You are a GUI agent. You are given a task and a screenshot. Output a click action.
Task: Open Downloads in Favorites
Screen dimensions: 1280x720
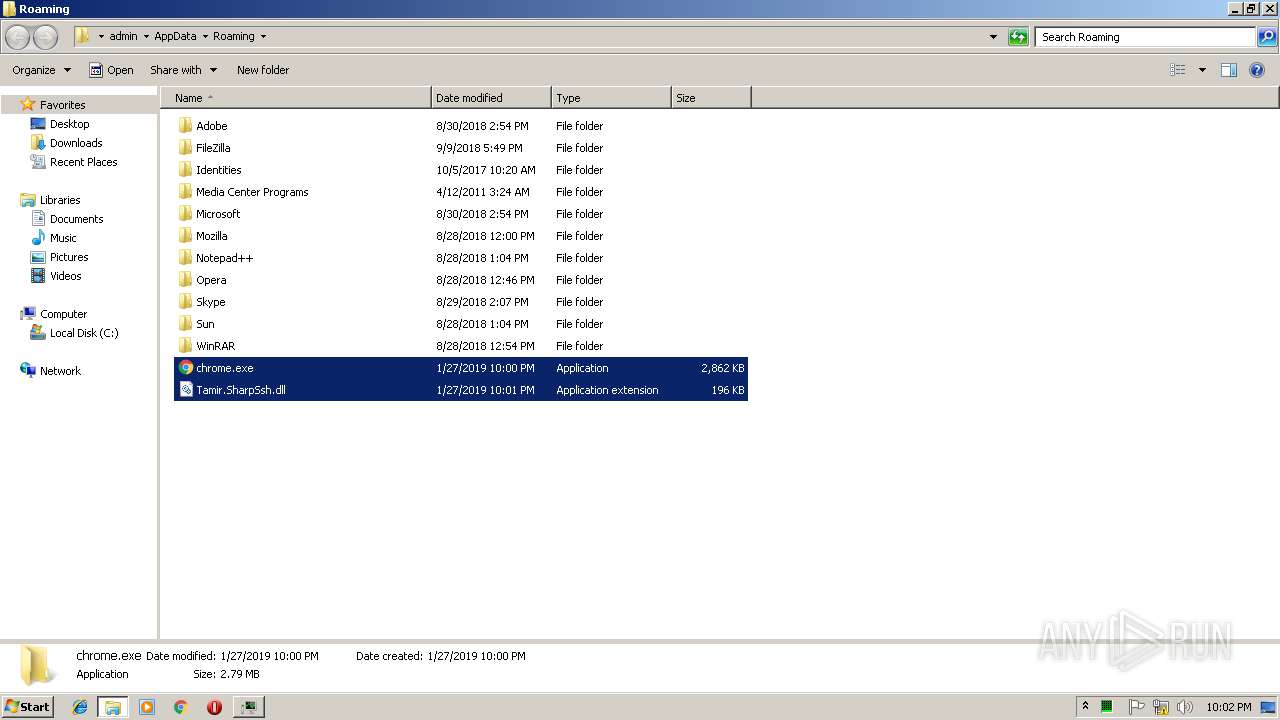point(76,143)
